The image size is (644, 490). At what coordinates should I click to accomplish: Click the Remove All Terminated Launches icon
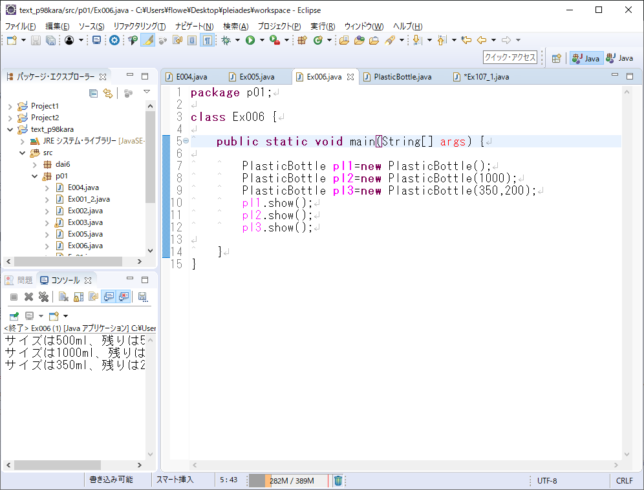(45, 297)
